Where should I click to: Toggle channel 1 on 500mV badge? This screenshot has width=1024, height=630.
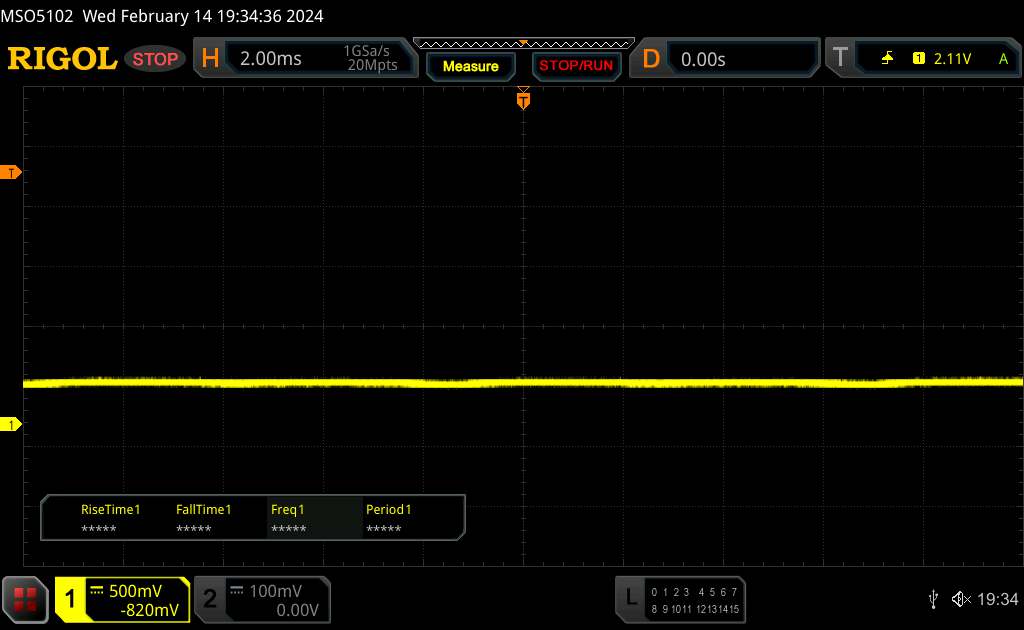click(122, 599)
